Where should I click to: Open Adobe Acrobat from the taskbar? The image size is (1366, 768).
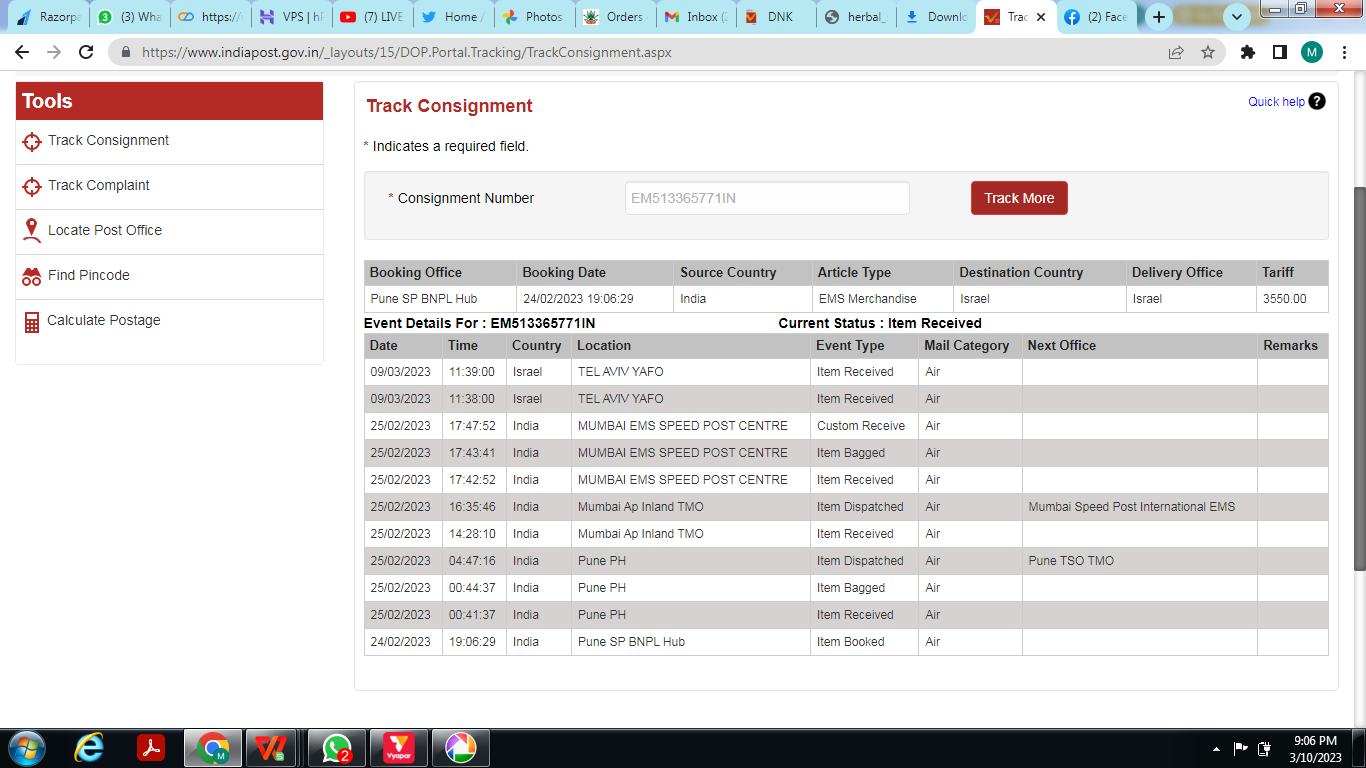(x=151, y=747)
